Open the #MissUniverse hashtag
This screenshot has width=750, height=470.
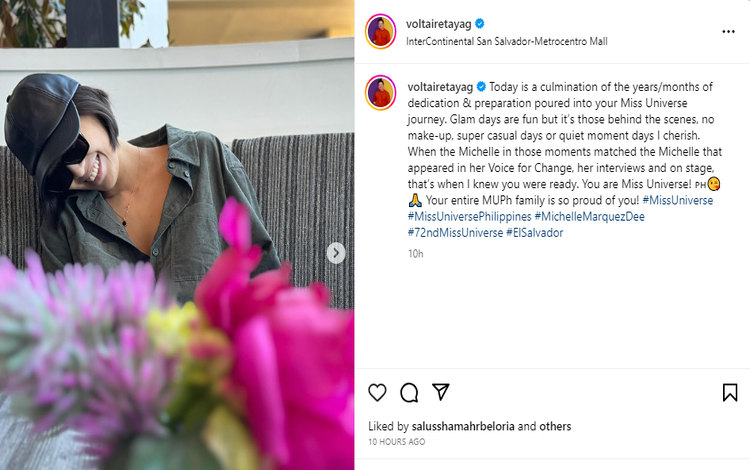pos(679,200)
